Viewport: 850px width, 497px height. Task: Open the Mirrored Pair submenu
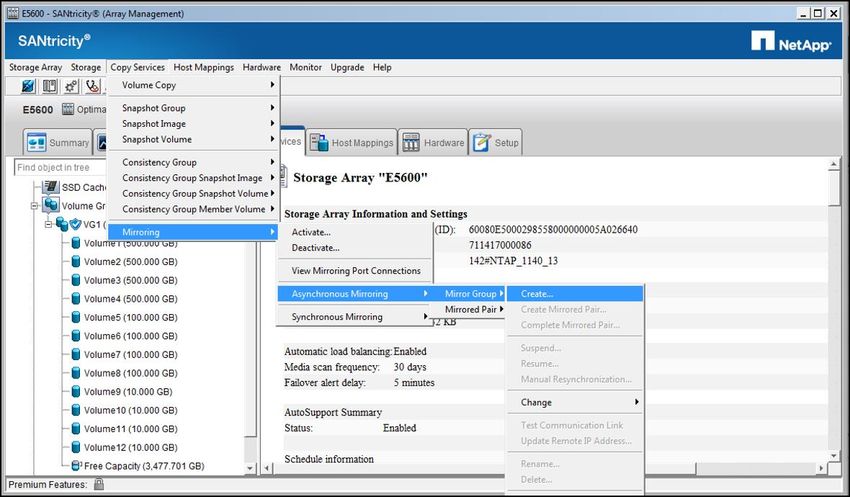470,309
